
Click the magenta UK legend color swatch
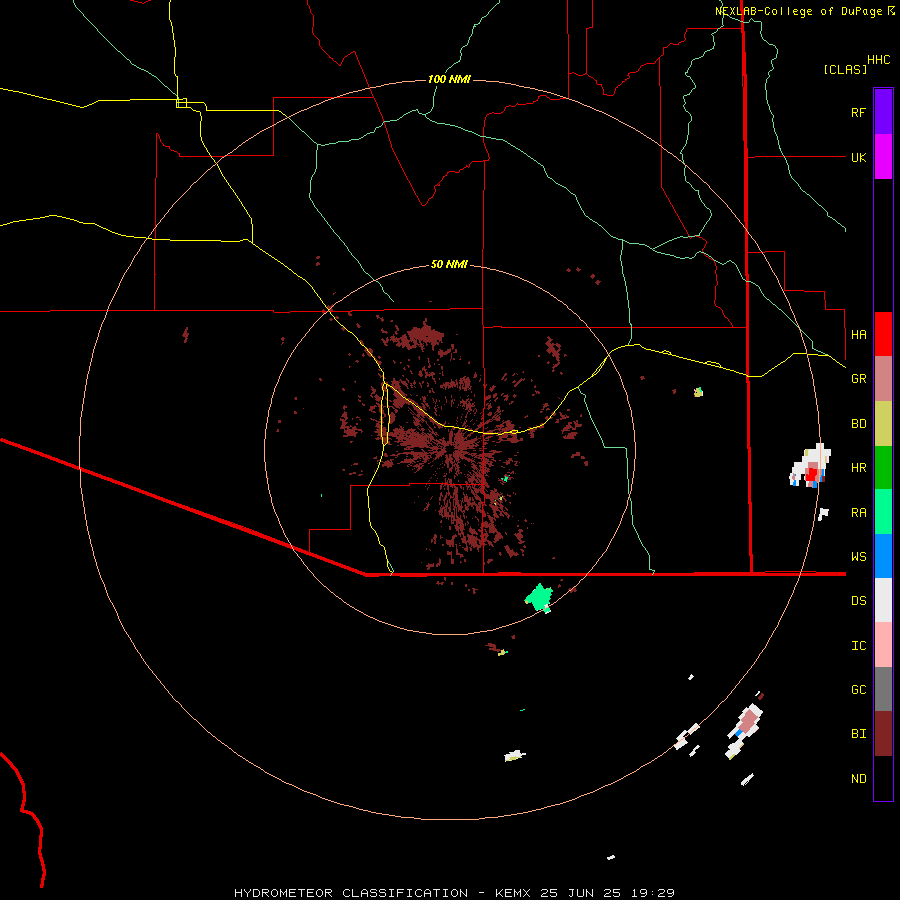pyautogui.click(x=883, y=157)
